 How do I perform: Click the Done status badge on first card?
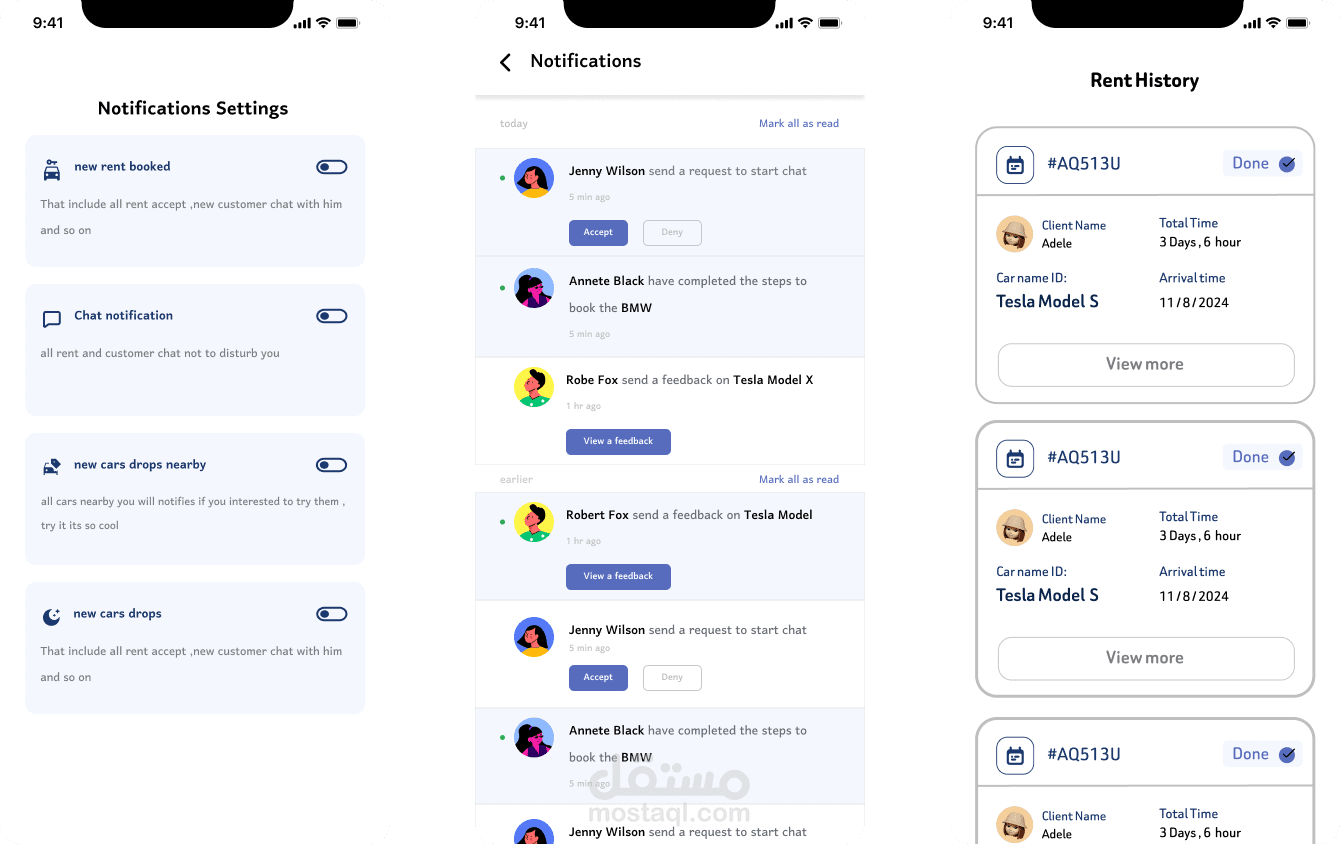pos(1263,164)
